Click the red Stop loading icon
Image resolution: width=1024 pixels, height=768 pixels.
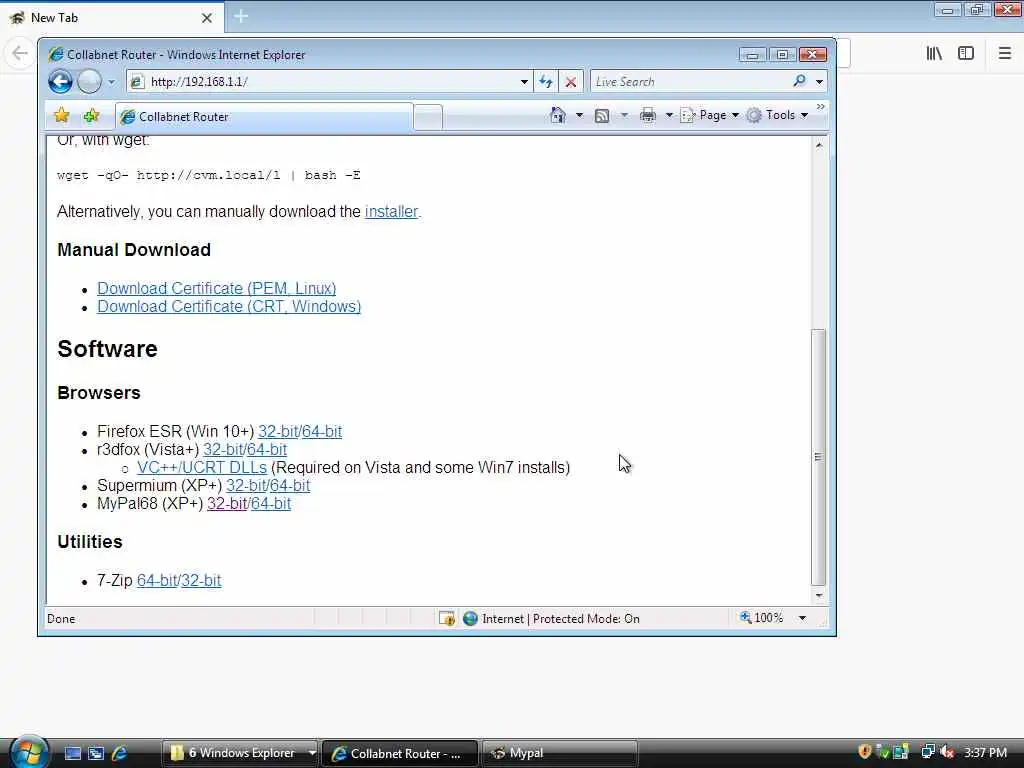tap(571, 82)
